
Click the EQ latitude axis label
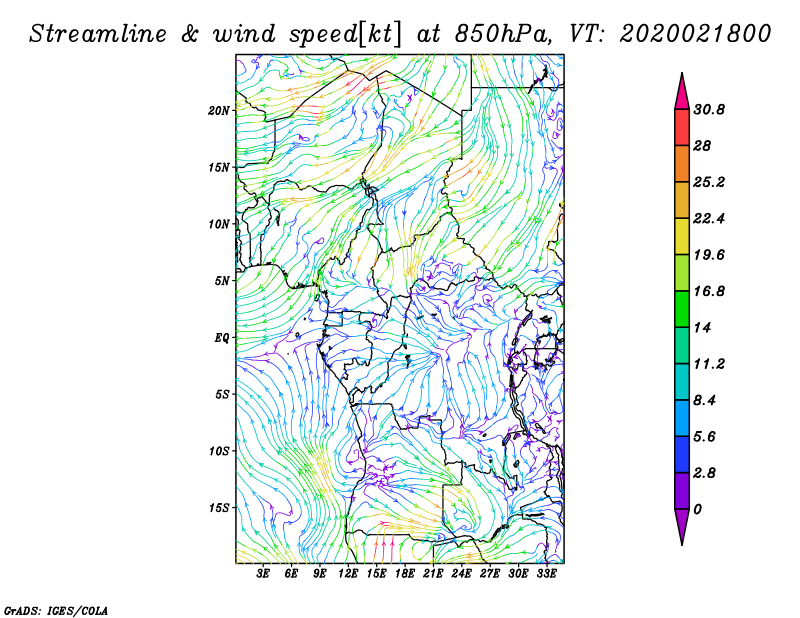[222, 338]
